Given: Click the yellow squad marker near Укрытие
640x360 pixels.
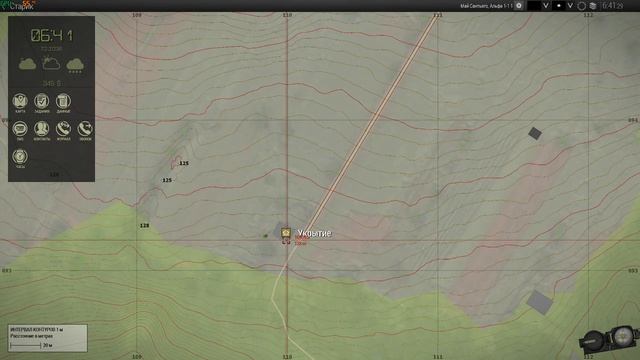Looking at the screenshot, I should point(286,233).
